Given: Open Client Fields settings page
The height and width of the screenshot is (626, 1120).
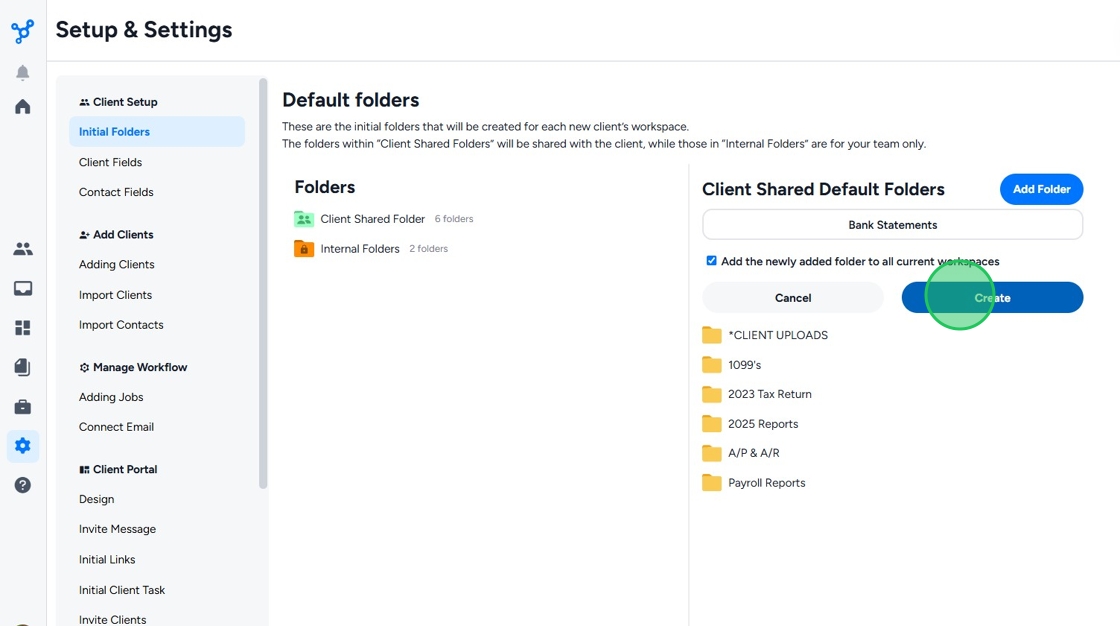Looking at the screenshot, I should (x=110, y=162).
